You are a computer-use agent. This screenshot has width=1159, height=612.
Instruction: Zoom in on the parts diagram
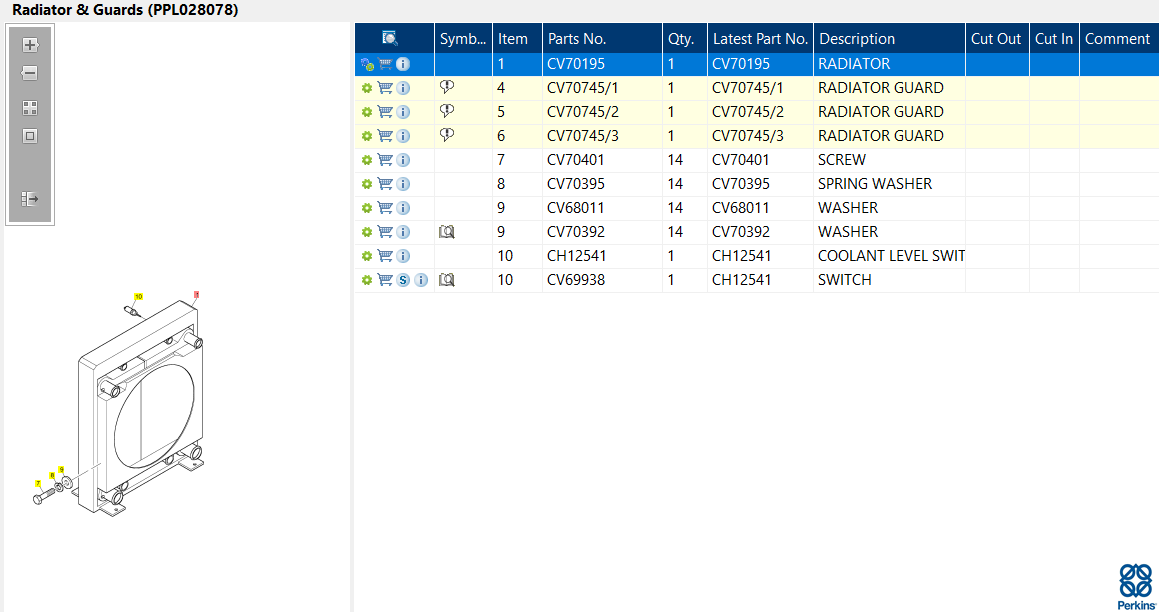[x=30, y=45]
